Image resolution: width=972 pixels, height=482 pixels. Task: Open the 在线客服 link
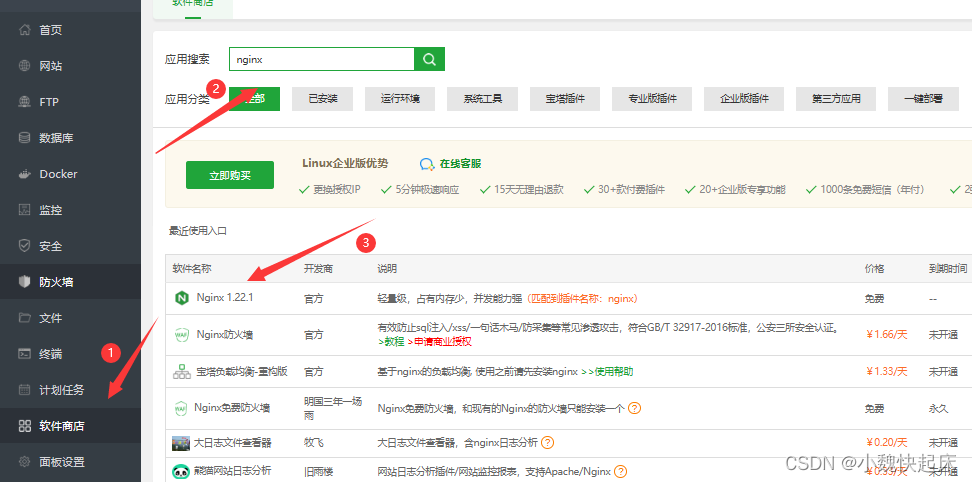(x=460, y=164)
